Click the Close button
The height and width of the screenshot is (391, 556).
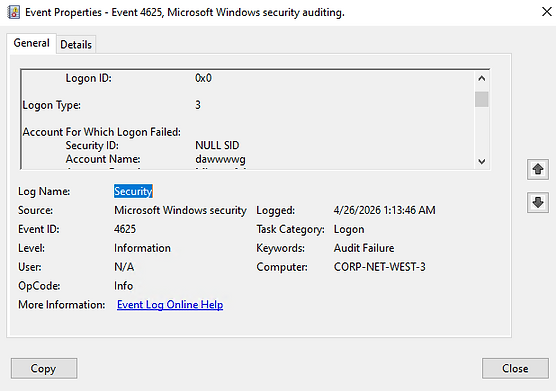click(x=515, y=368)
